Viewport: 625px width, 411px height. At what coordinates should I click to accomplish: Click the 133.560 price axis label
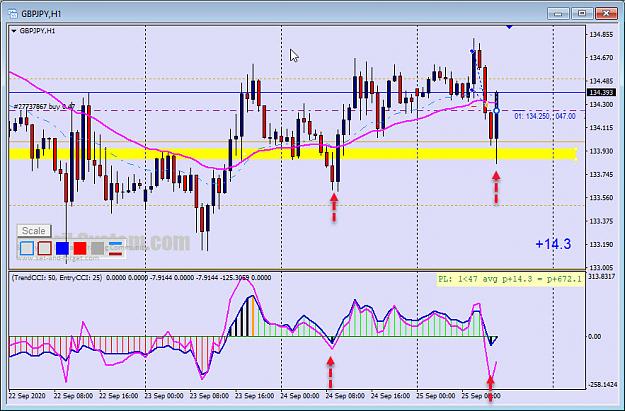pyautogui.click(x=601, y=198)
